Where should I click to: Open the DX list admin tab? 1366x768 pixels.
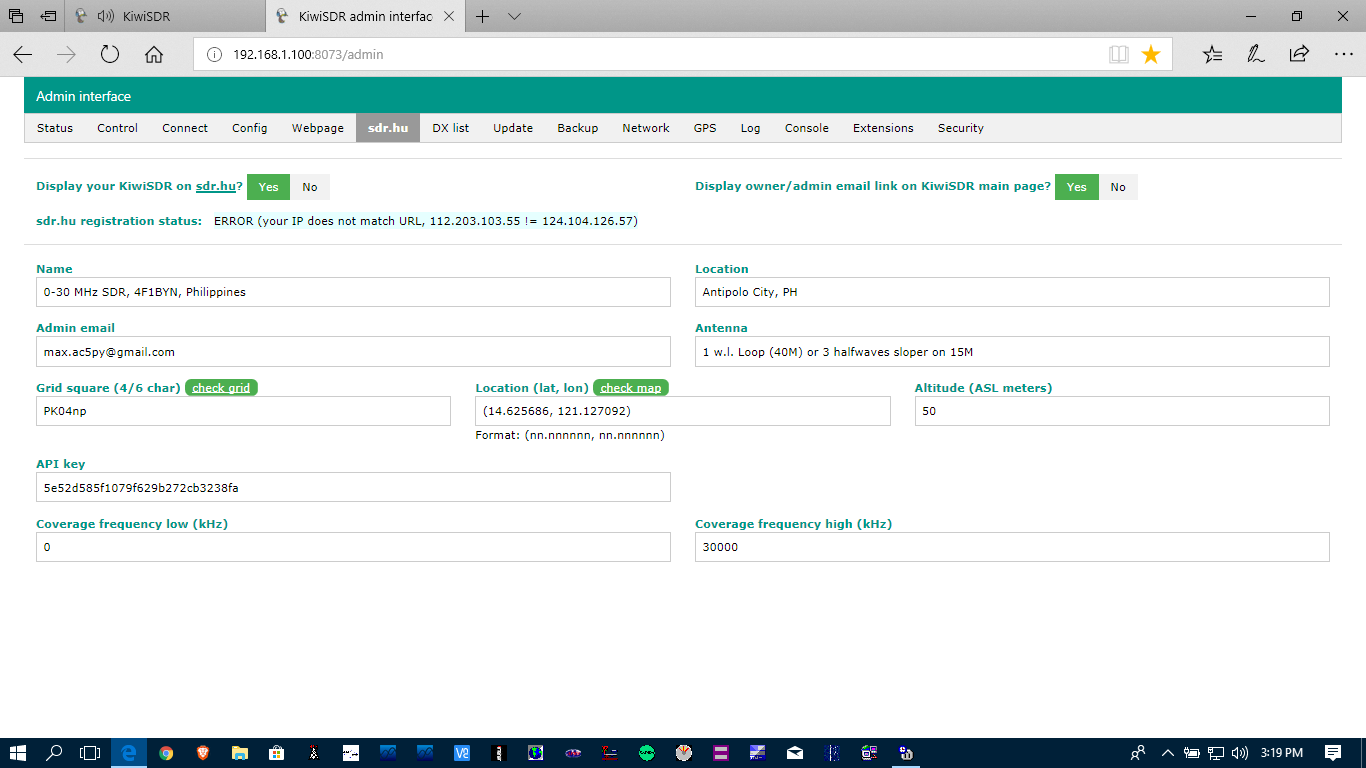click(x=450, y=128)
